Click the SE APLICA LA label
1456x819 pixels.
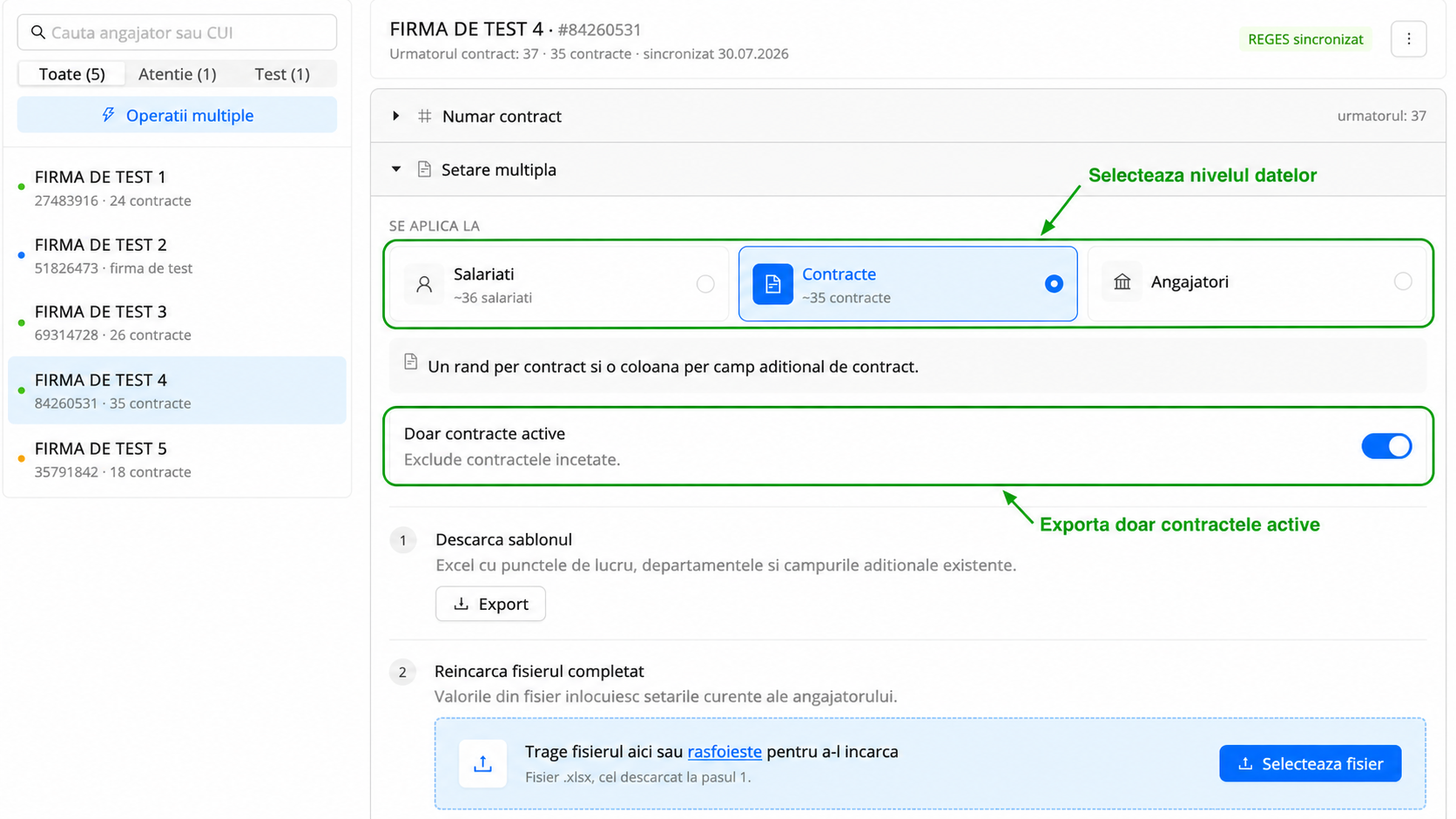tap(434, 226)
